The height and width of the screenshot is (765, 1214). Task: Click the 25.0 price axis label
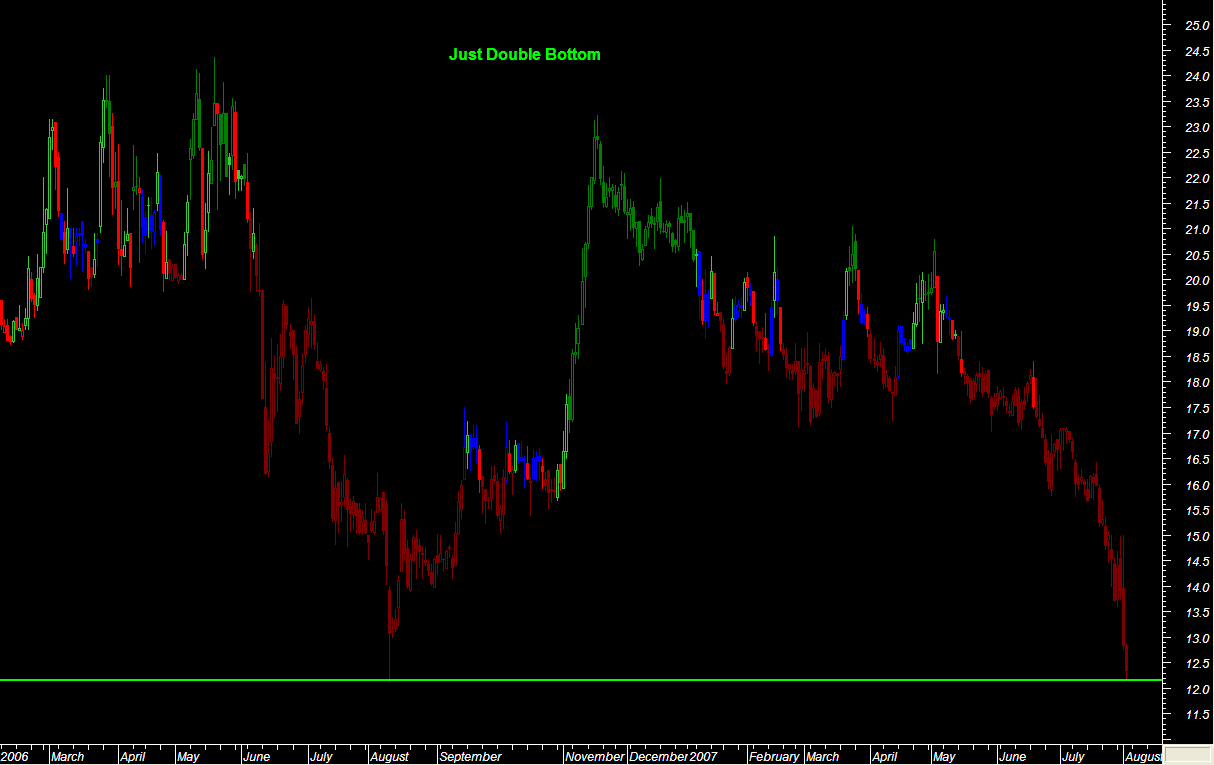pyautogui.click(x=1198, y=25)
